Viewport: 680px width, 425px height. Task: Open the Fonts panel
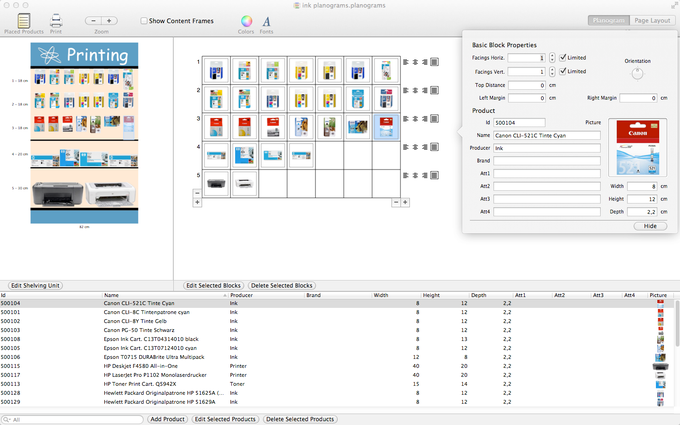pyautogui.click(x=266, y=20)
